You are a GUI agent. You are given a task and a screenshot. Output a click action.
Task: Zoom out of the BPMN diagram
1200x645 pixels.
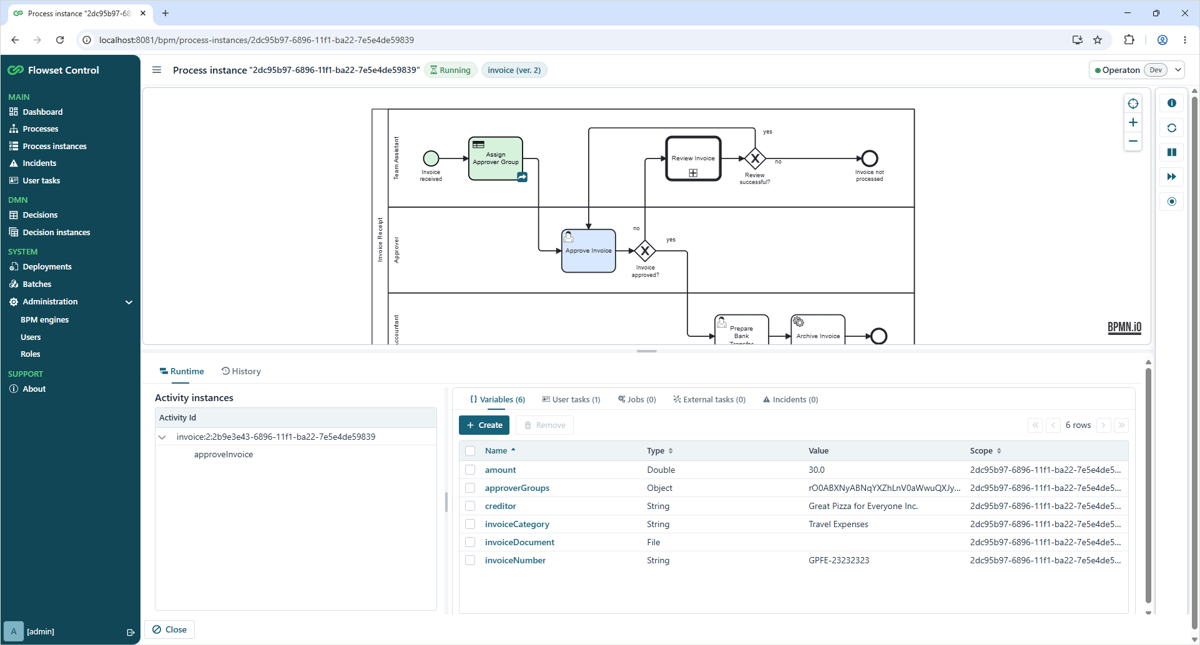pyautogui.click(x=1133, y=142)
